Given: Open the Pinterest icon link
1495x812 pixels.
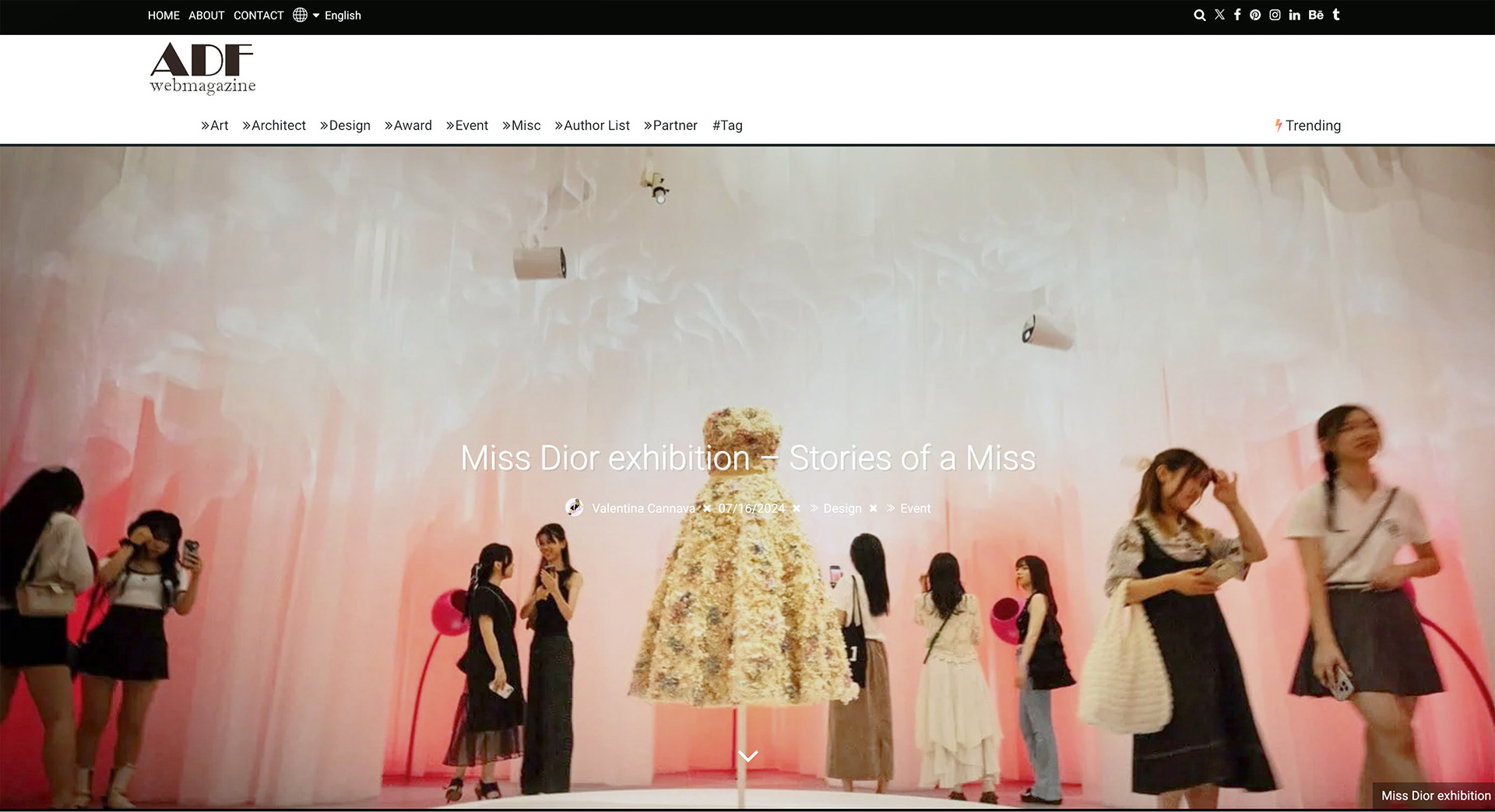Looking at the screenshot, I should (1255, 15).
